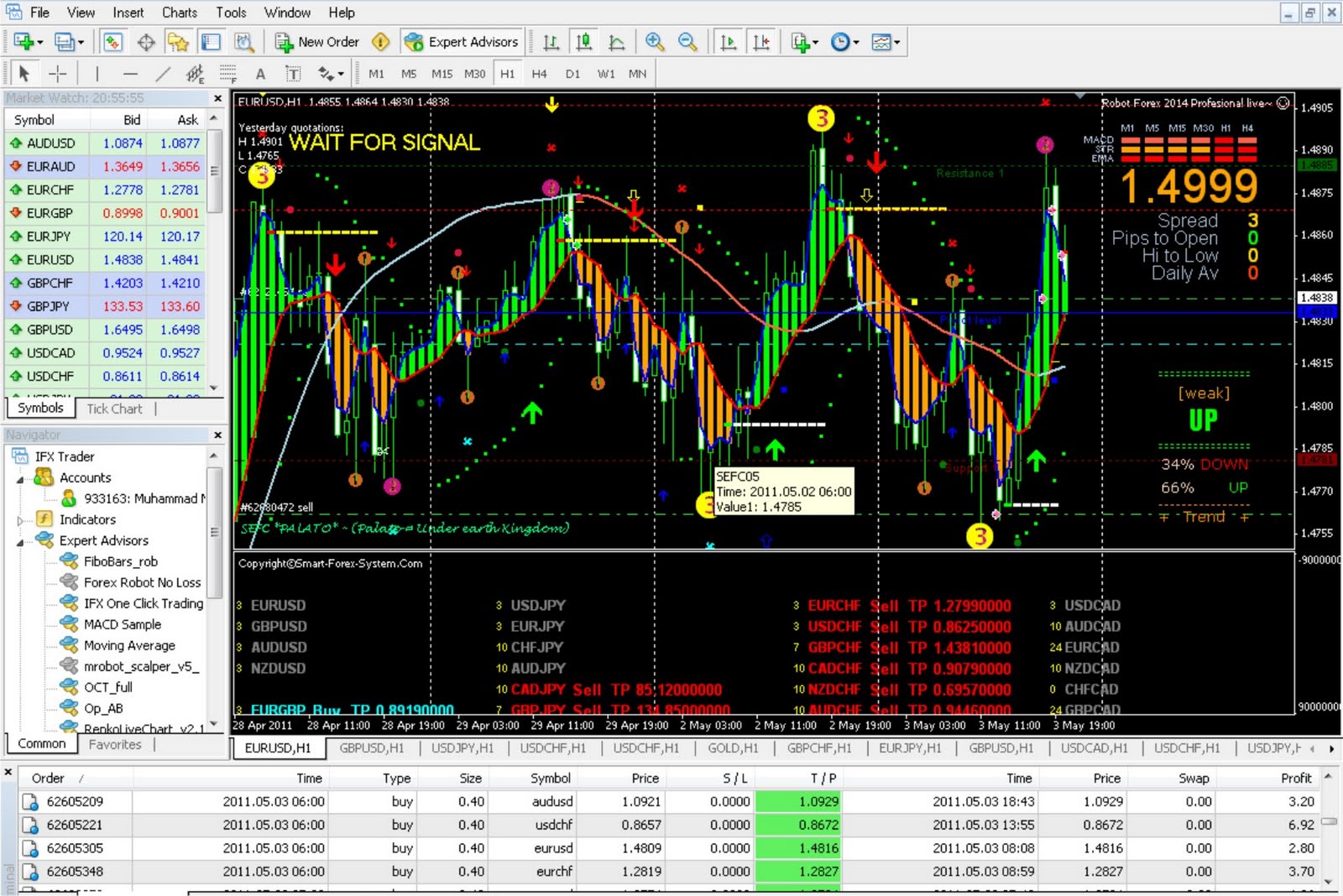The width and height of the screenshot is (1343, 896).
Task: Close the Market Watch panel
Action: [x=217, y=98]
